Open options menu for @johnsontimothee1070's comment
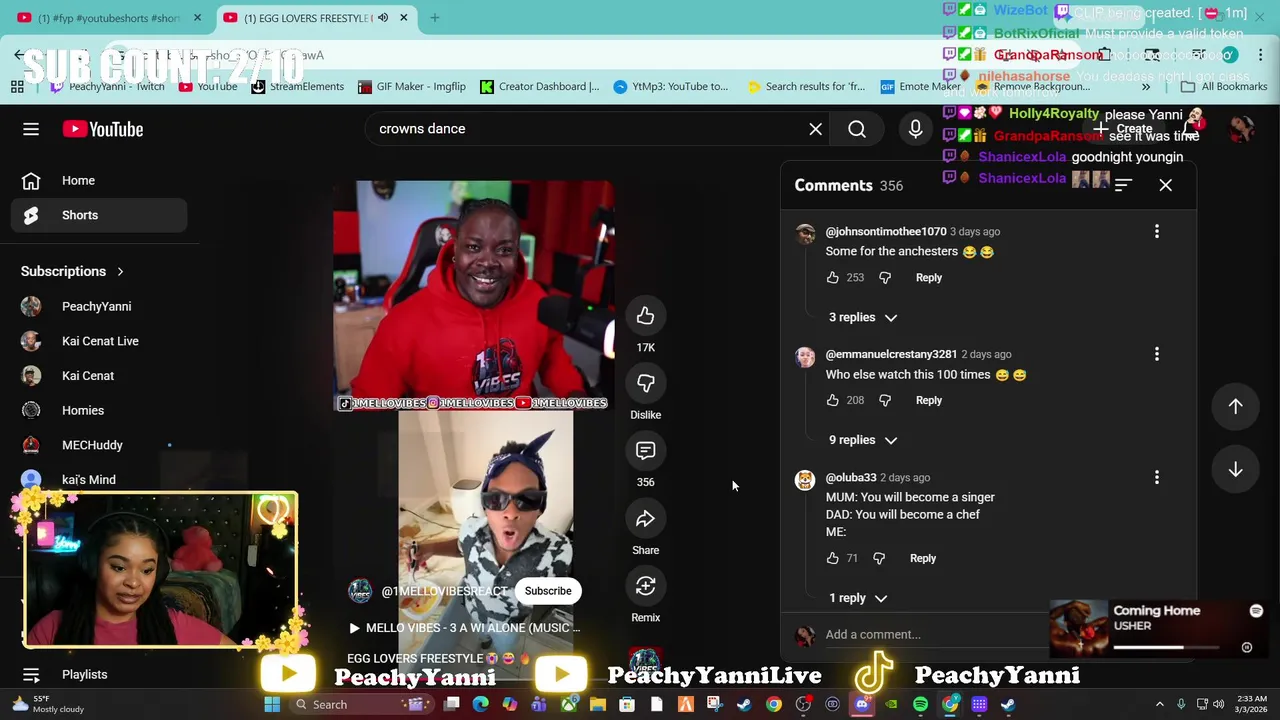 click(x=1157, y=232)
